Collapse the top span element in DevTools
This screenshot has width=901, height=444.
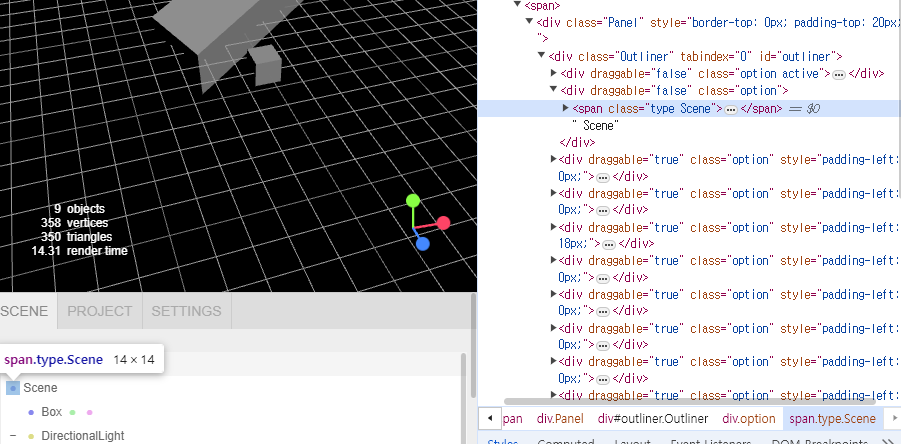coord(518,5)
